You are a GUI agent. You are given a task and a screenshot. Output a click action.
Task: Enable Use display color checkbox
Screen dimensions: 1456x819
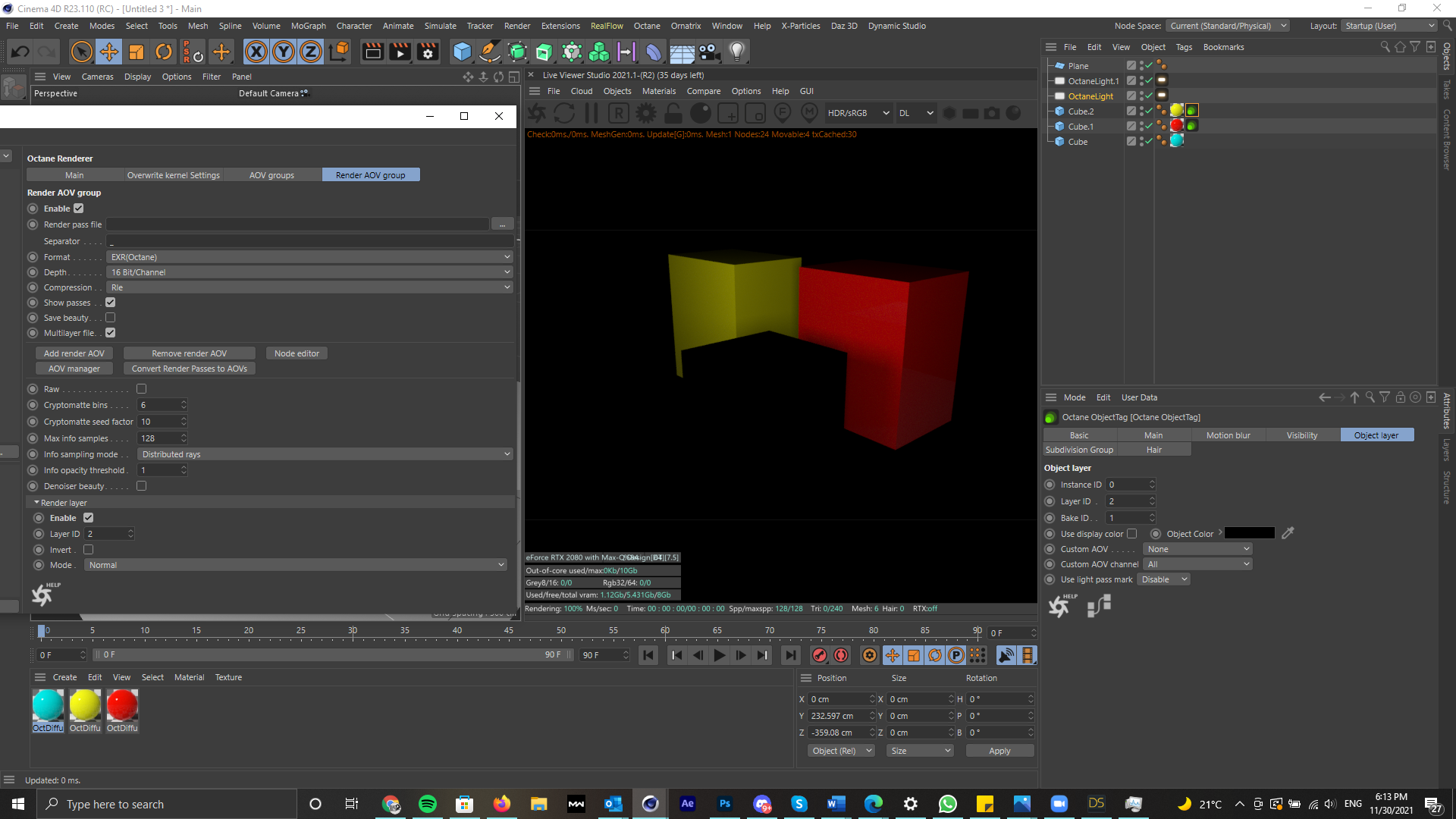tap(1132, 534)
